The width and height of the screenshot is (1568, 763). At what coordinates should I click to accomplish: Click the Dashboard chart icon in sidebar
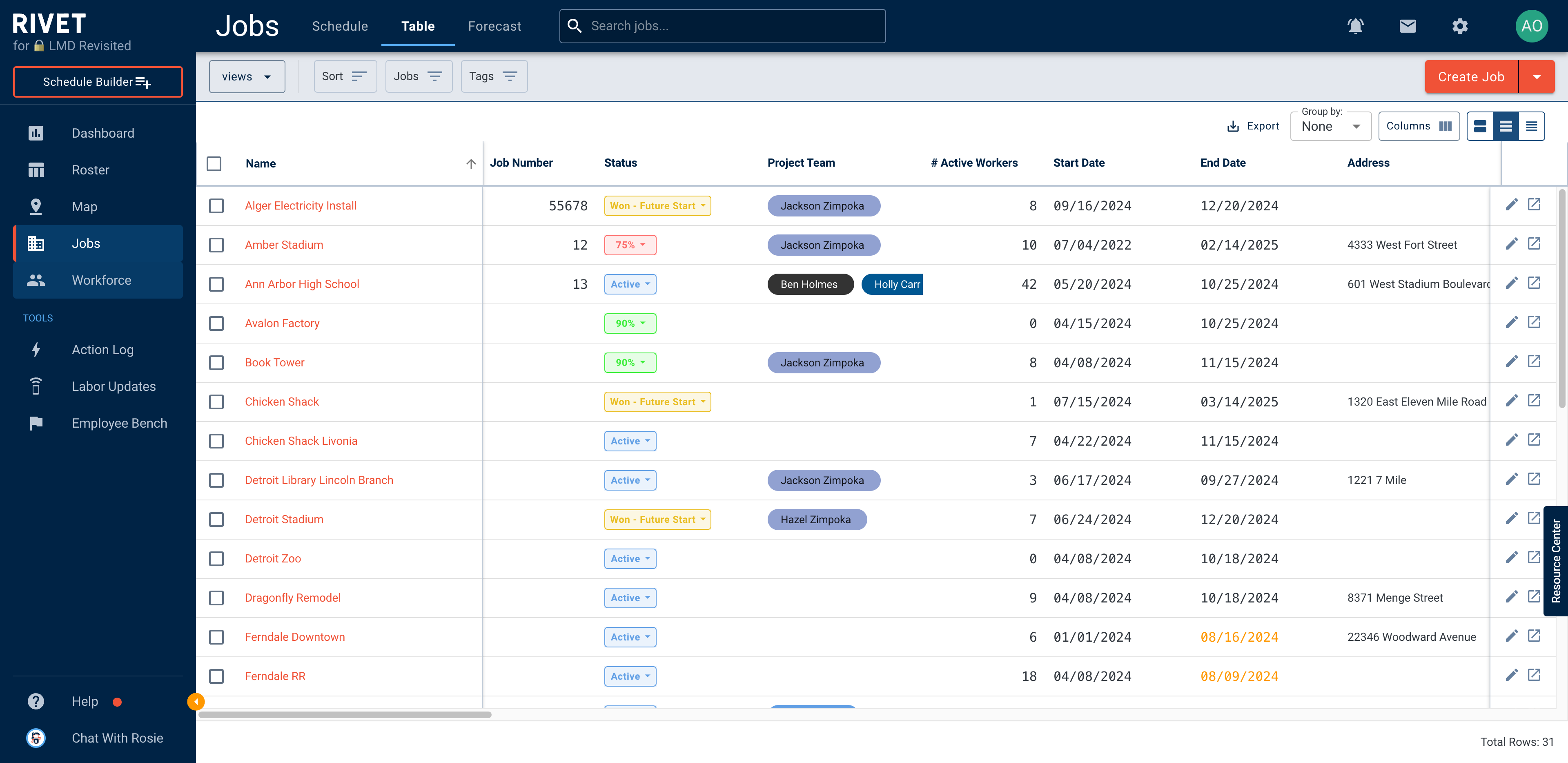coord(36,133)
